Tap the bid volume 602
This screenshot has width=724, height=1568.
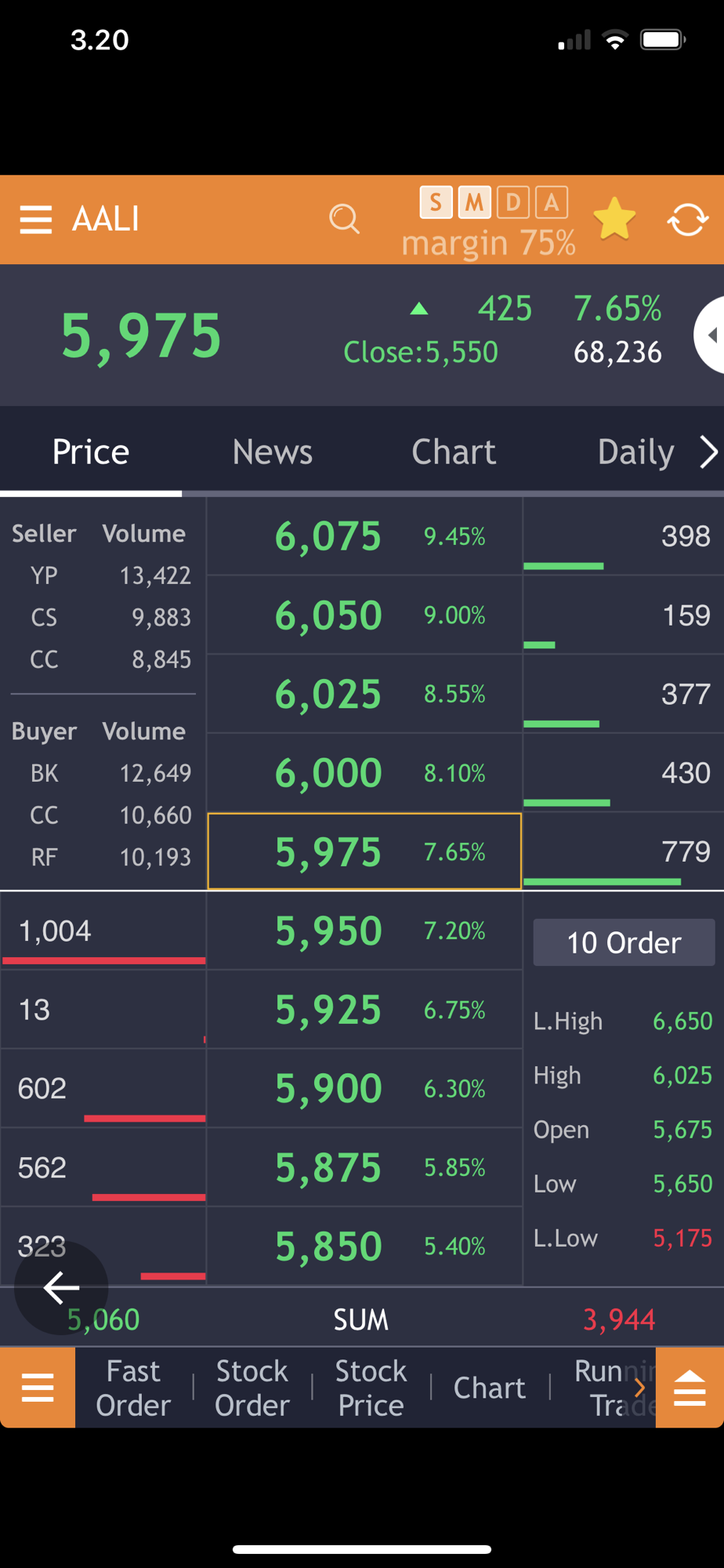coord(42,1088)
